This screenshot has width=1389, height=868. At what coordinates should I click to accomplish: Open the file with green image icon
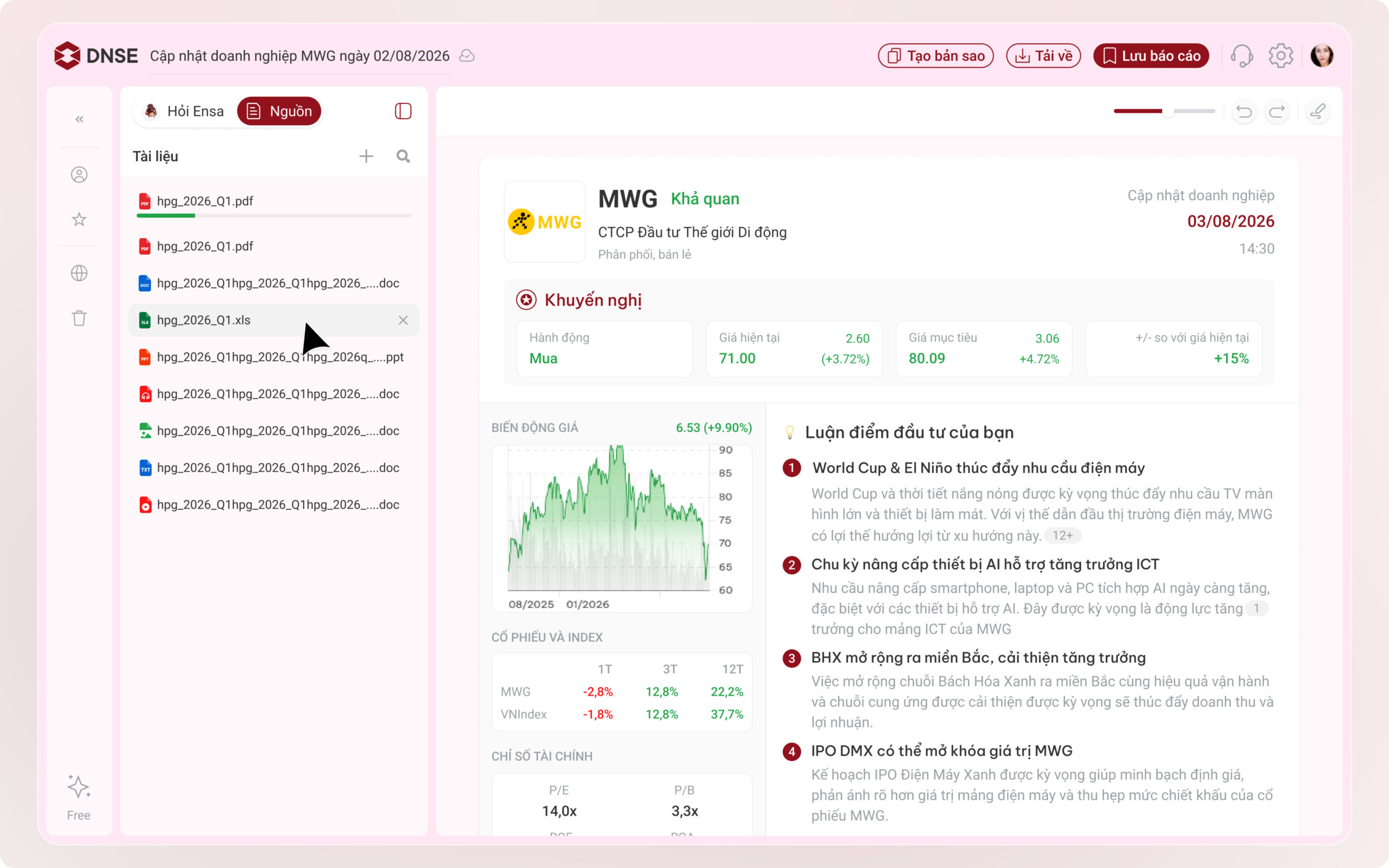[274, 431]
